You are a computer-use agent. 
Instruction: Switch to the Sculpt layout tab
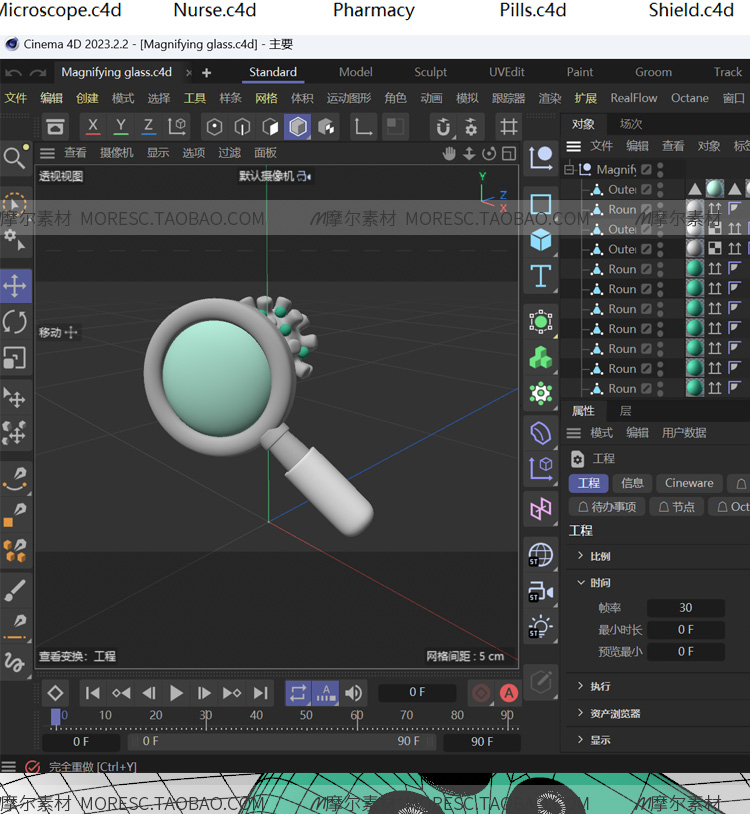tap(430, 72)
